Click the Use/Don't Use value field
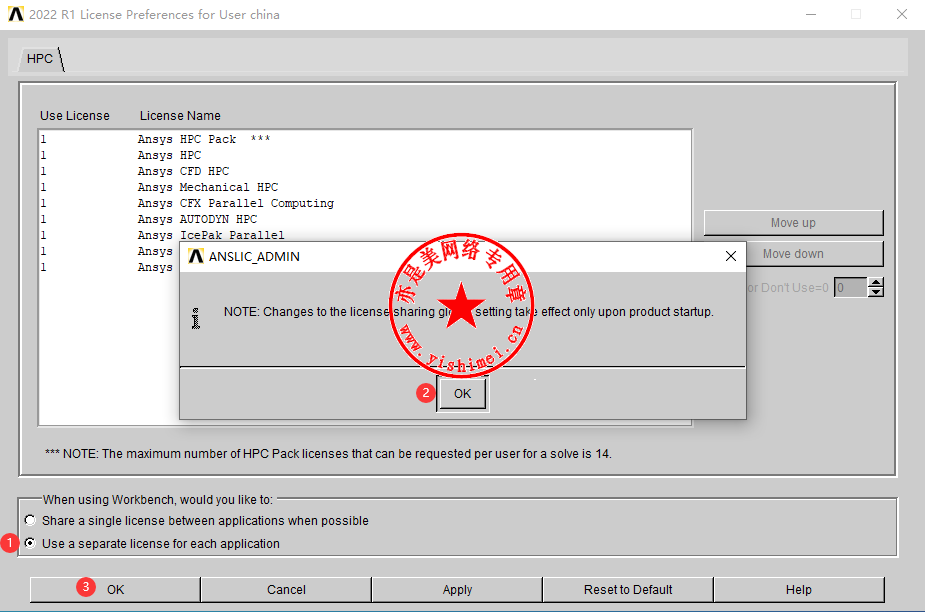Screen dimensions: 925x612 click(x=851, y=288)
